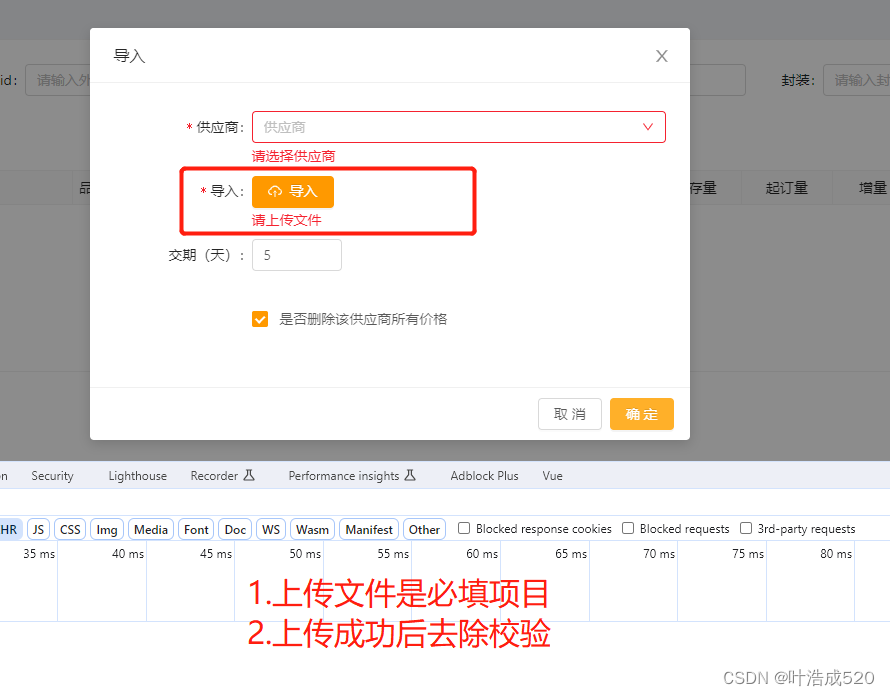Open the Vue DevTools tab
Screen dimensions: 890x696
552,475
